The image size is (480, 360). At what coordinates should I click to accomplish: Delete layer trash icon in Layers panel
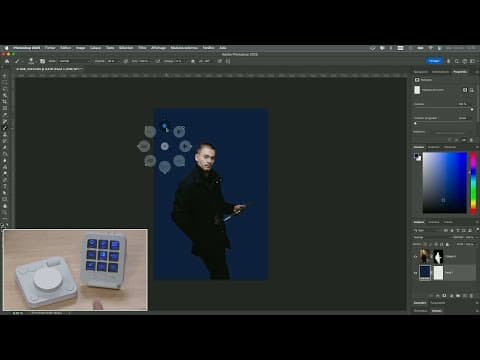[x=471, y=296]
